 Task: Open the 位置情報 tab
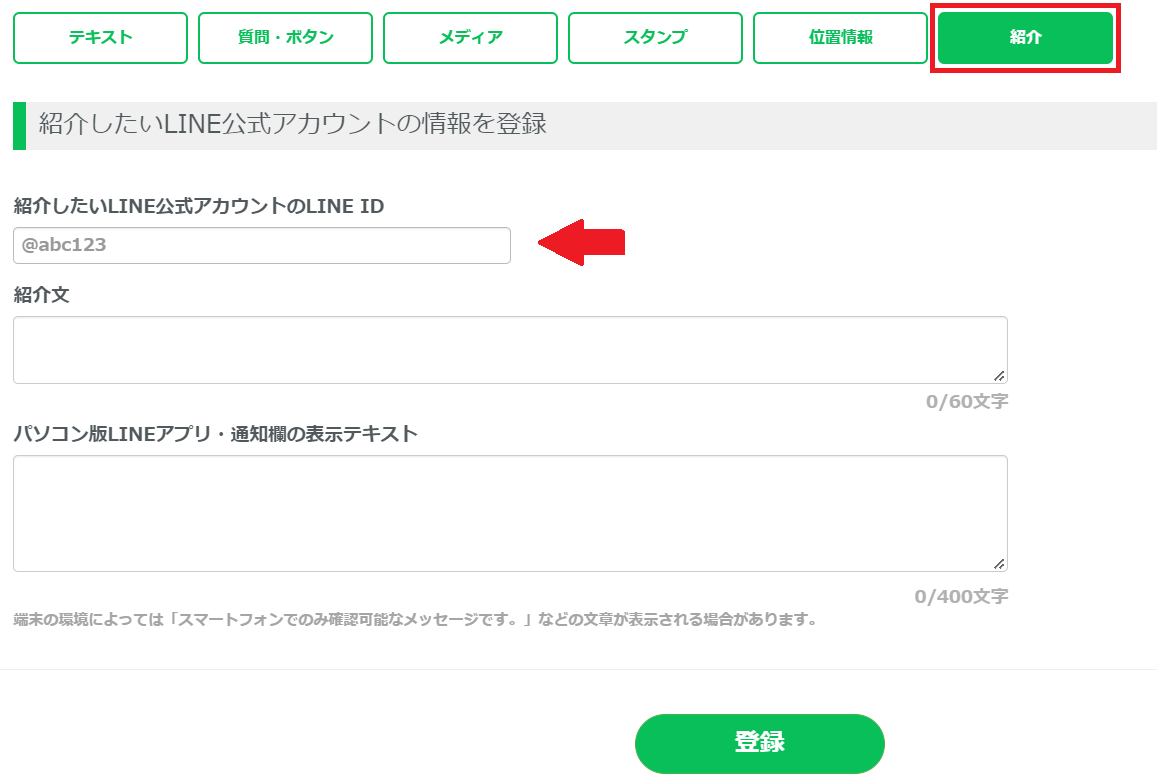point(840,38)
